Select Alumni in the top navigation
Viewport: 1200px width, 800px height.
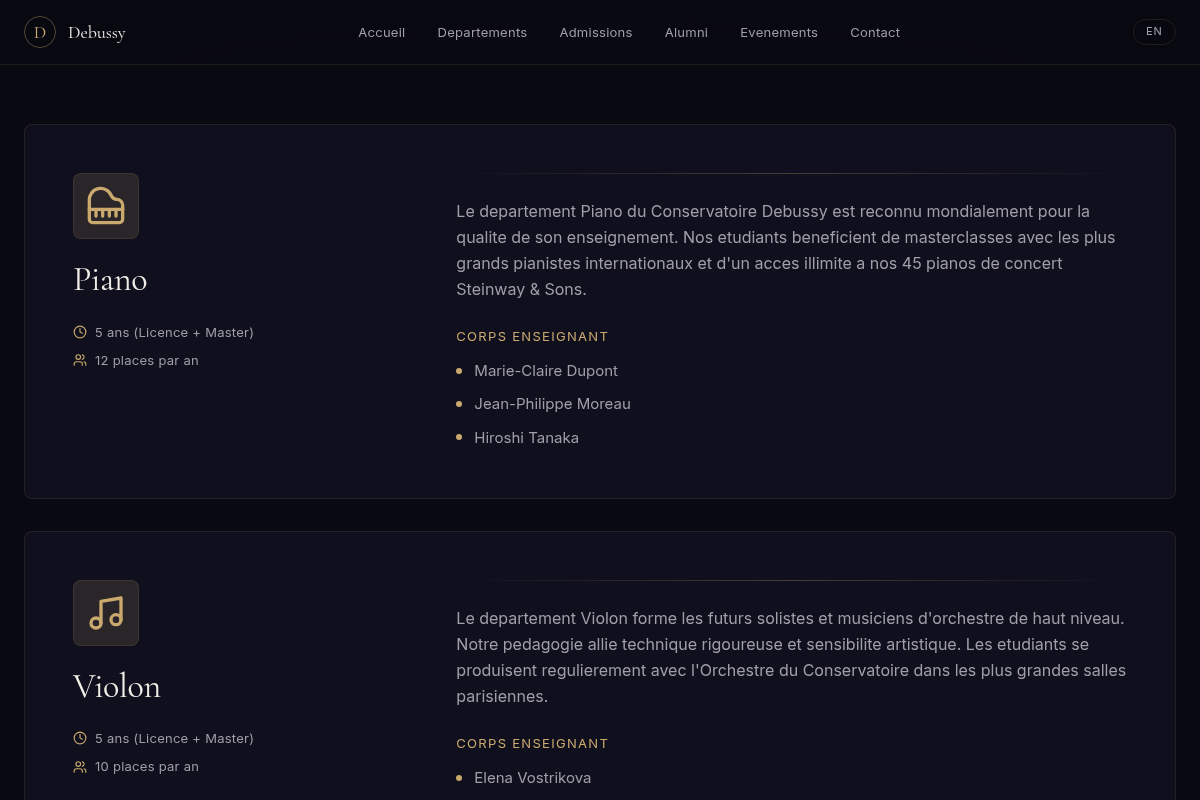point(686,32)
